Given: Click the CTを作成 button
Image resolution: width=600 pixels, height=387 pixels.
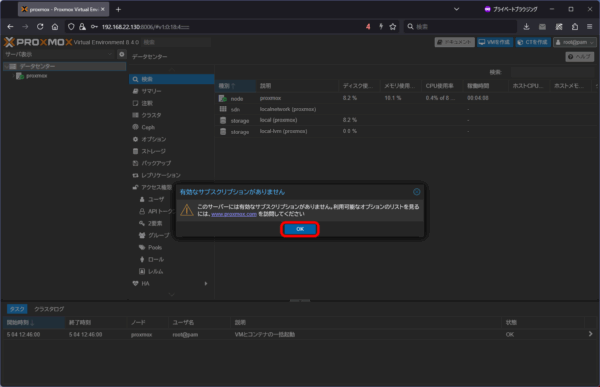Looking at the screenshot, I should 533,42.
